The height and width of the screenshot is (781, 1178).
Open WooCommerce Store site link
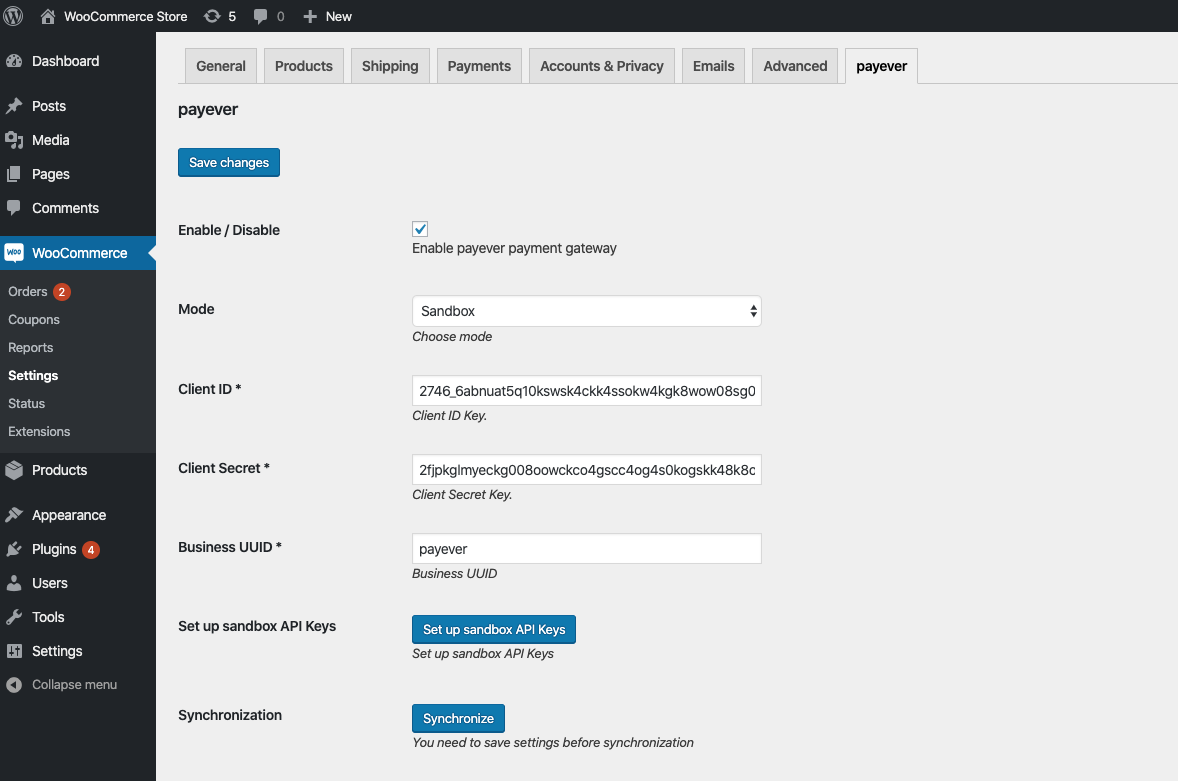tap(125, 17)
